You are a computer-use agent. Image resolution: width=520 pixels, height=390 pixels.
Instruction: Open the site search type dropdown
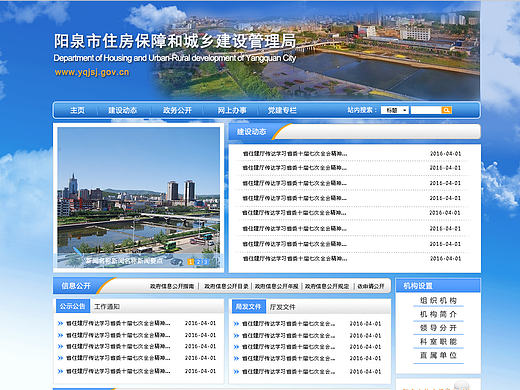pyautogui.click(x=395, y=110)
